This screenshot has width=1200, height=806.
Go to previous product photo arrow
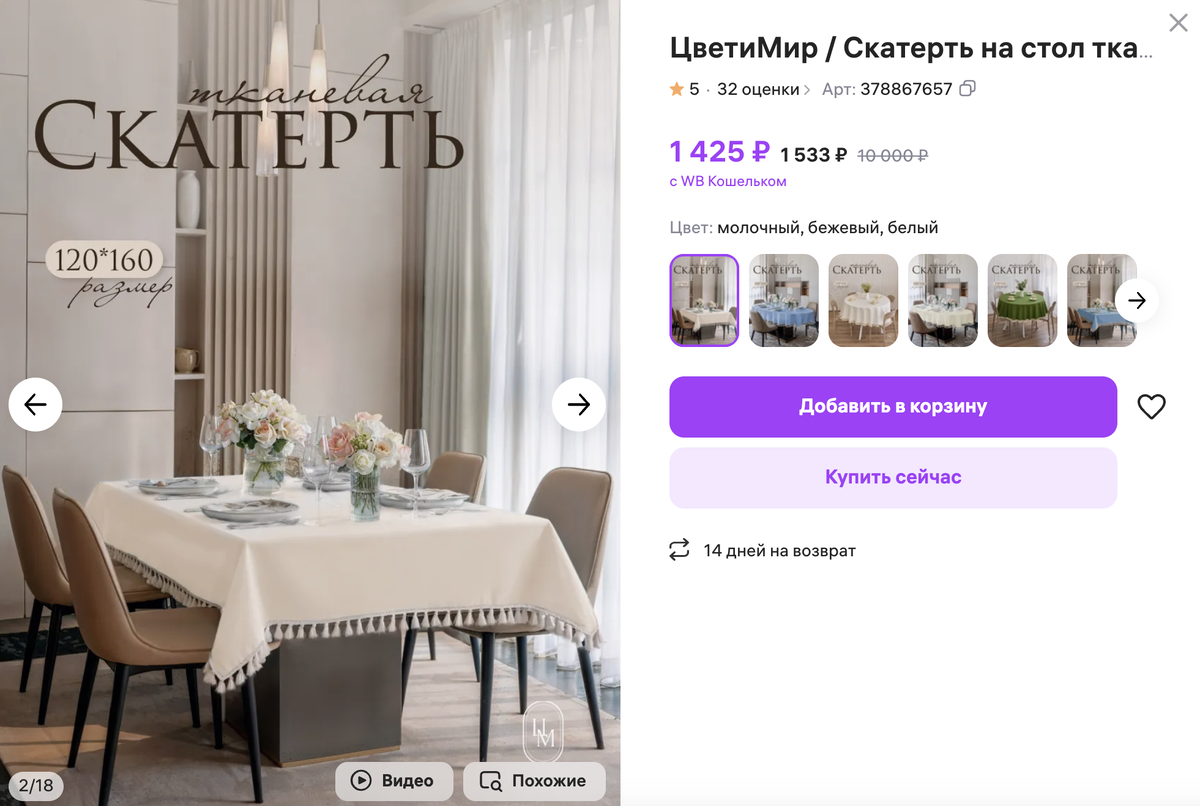click(35, 404)
